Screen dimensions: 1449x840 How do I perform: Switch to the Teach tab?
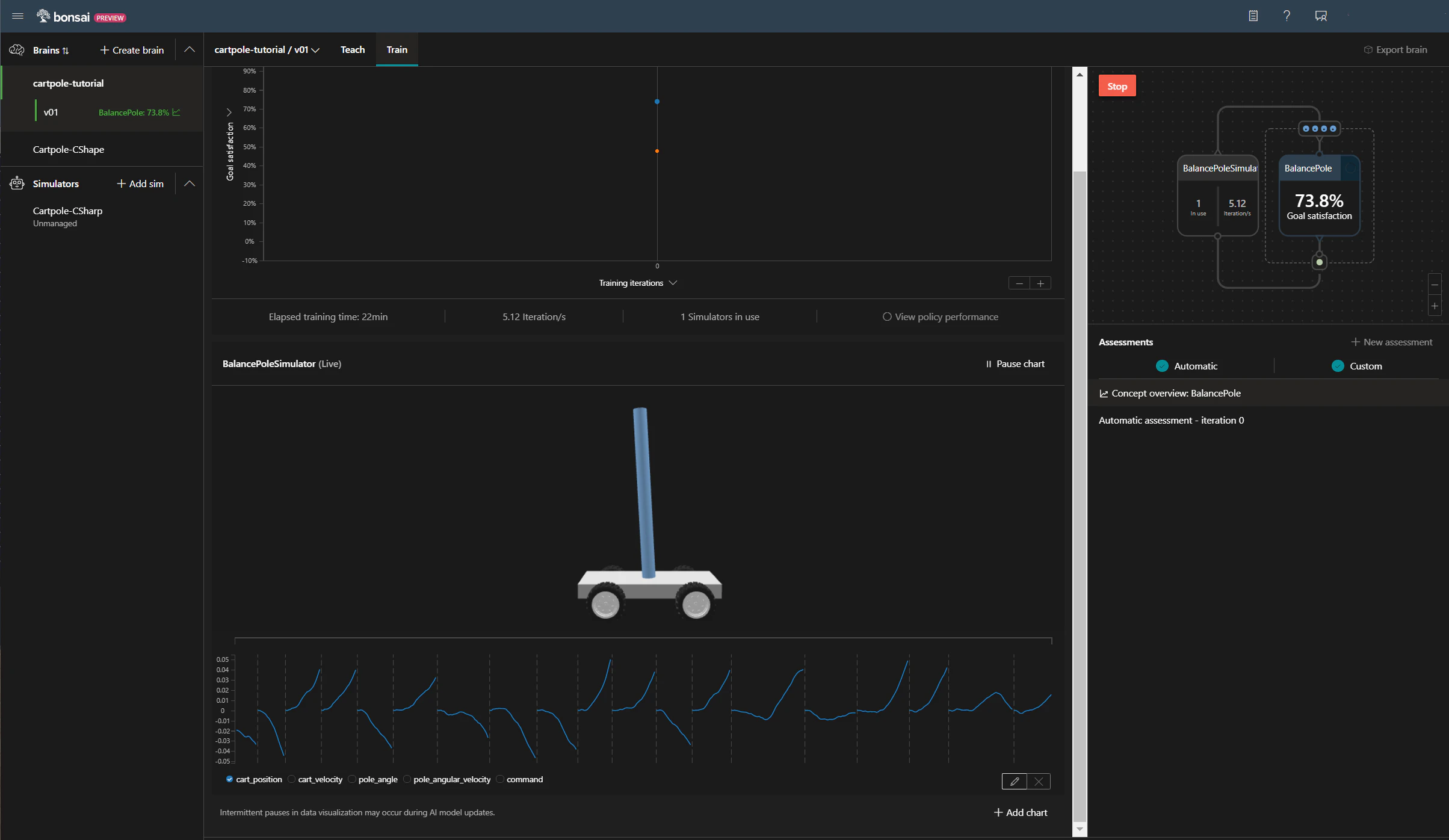coord(353,50)
